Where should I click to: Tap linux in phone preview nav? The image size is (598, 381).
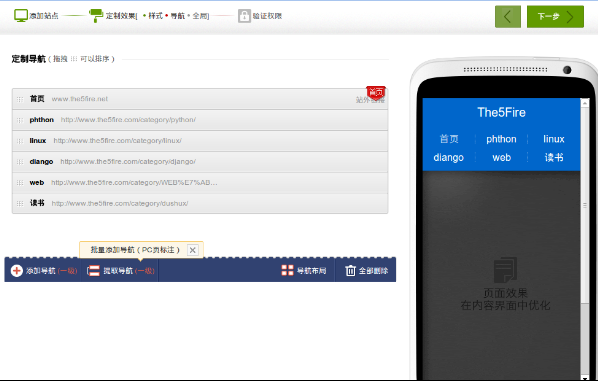pyautogui.click(x=554, y=139)
